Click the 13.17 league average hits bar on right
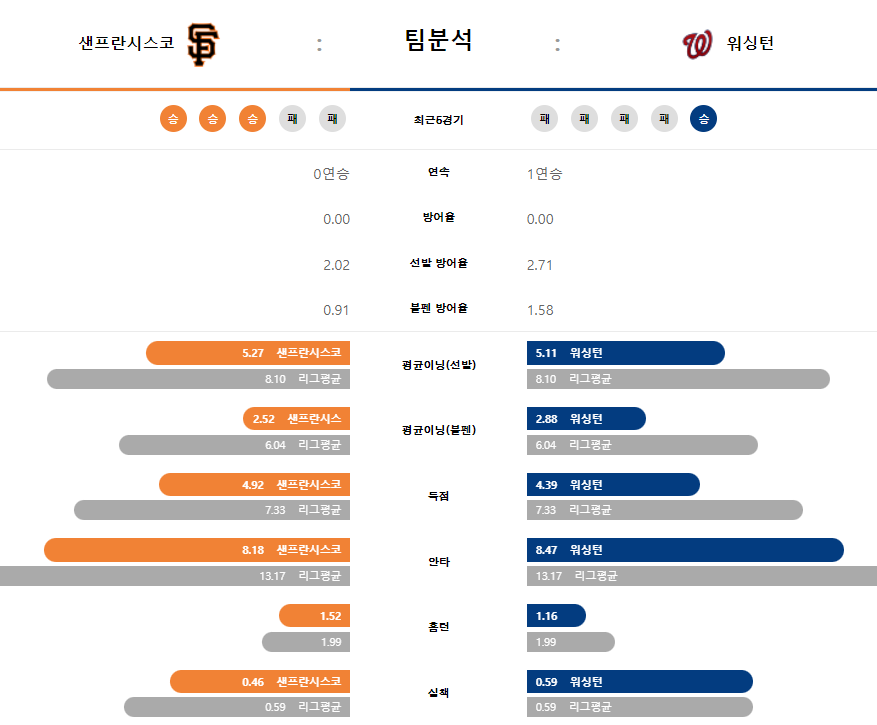The height and width of the screenshot is (725, 877). pyautogui.click(x=702, y=576)
